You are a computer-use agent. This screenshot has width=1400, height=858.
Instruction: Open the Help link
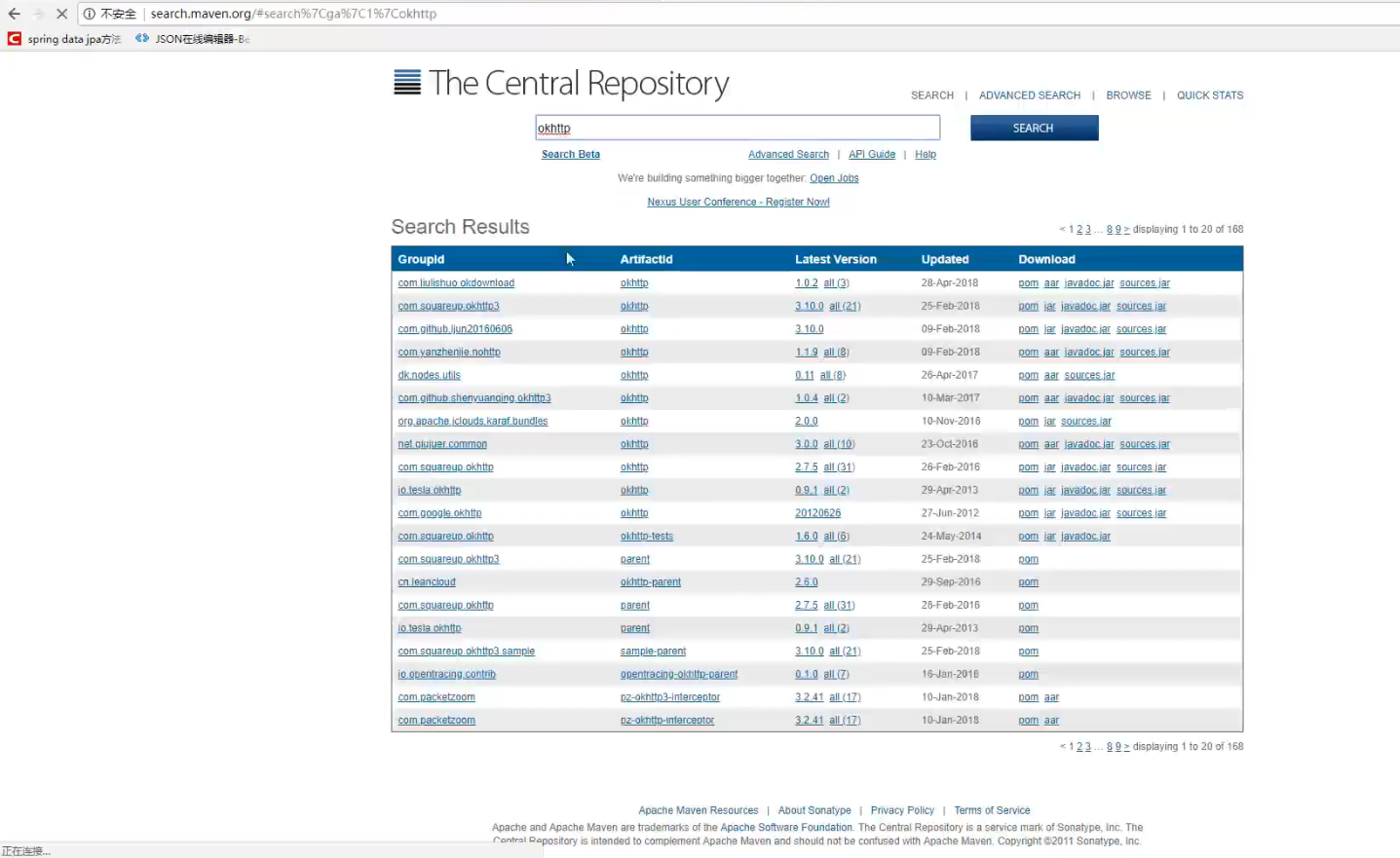click(926, 155)
